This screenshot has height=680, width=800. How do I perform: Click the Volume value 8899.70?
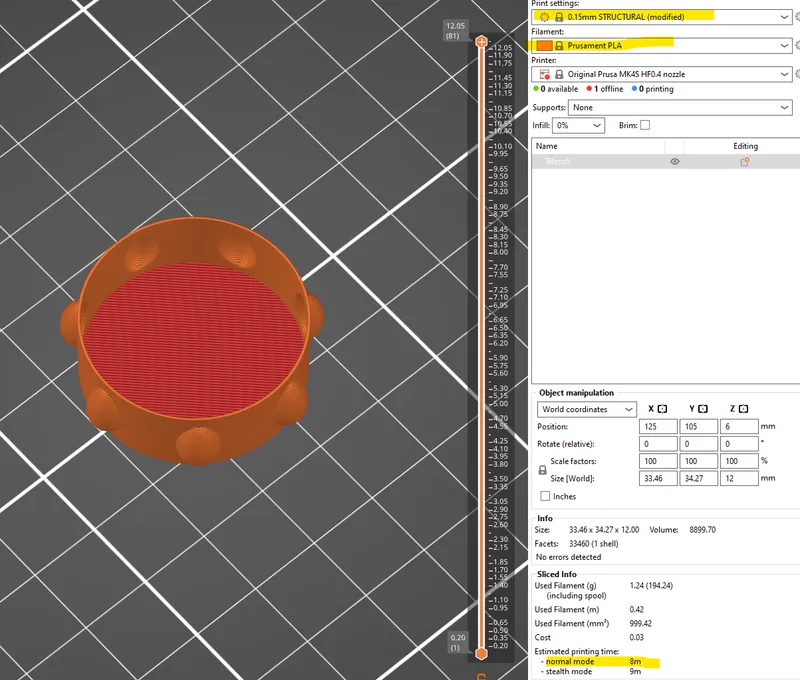pyautogui.click(x=703, y=530)
